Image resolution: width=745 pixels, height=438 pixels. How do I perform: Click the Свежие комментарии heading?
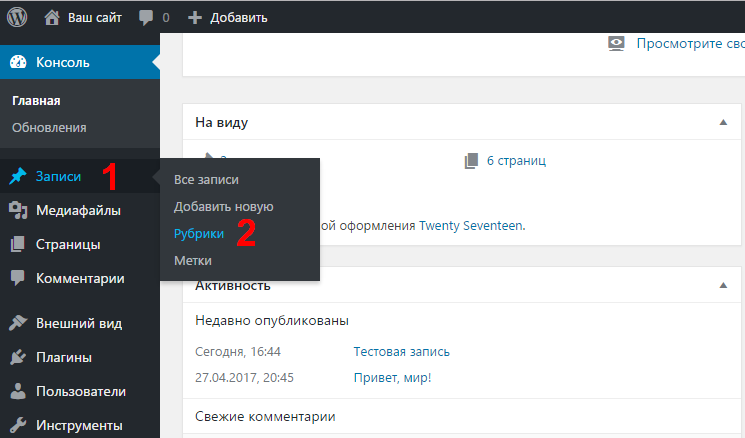265,417
